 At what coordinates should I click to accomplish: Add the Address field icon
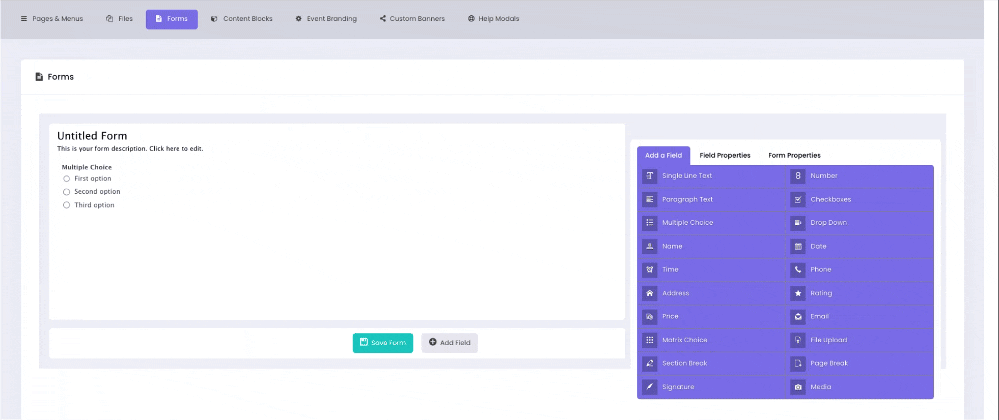tap(650, 293)
